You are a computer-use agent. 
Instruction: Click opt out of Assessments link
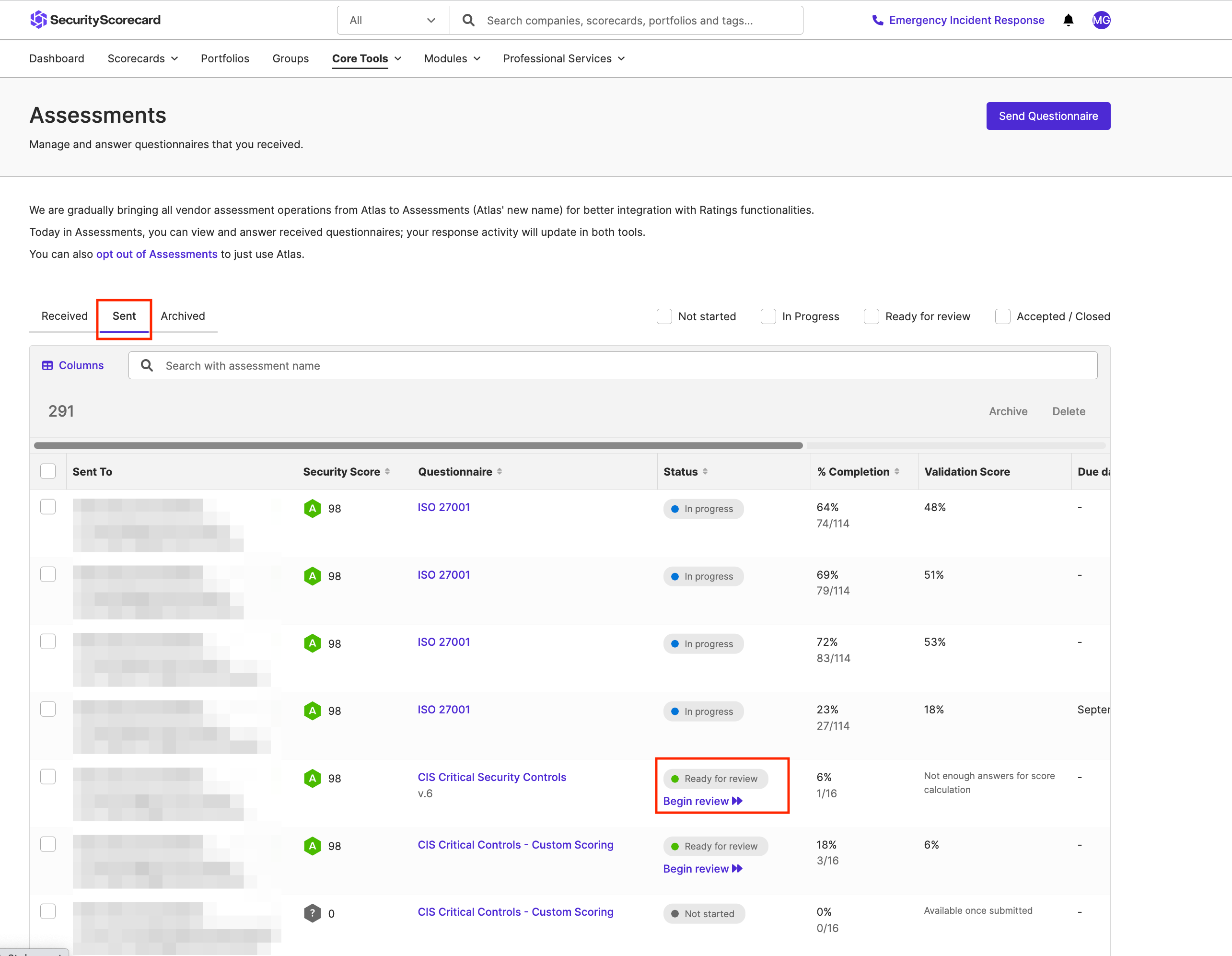pyautogui.click(x=157, y=255)
